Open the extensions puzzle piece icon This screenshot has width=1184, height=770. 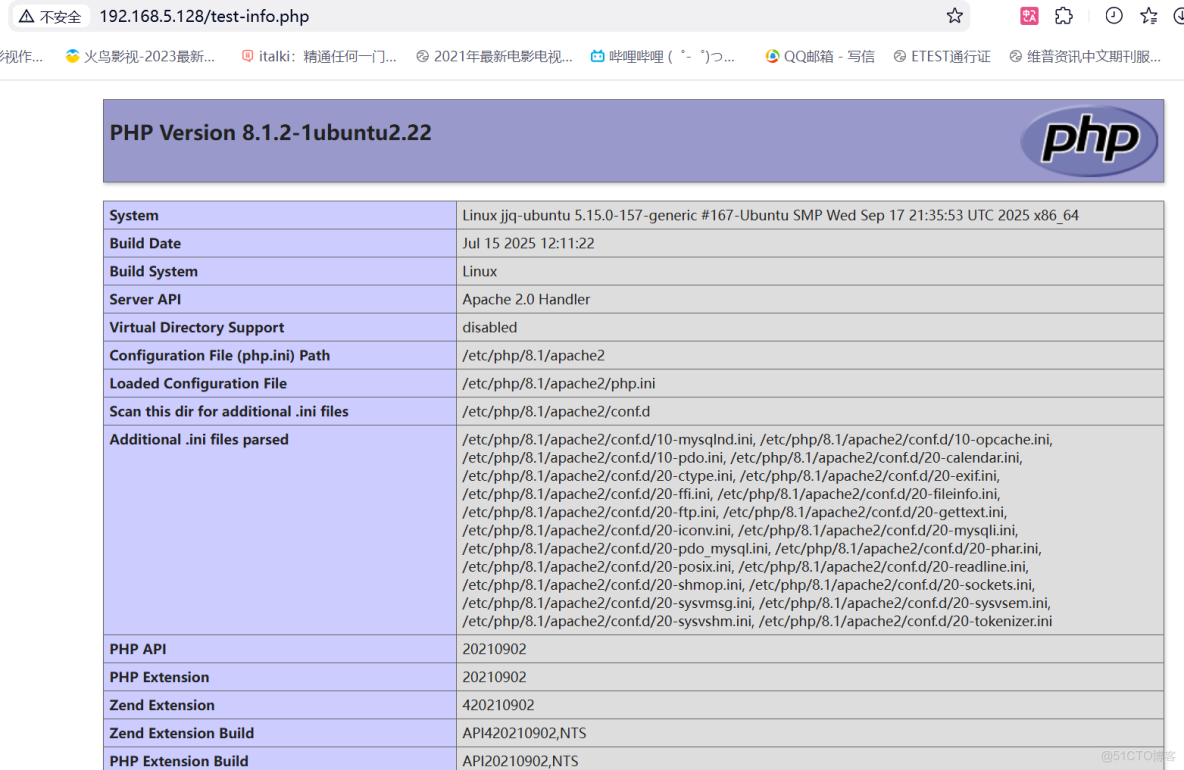click(1063, 16)
